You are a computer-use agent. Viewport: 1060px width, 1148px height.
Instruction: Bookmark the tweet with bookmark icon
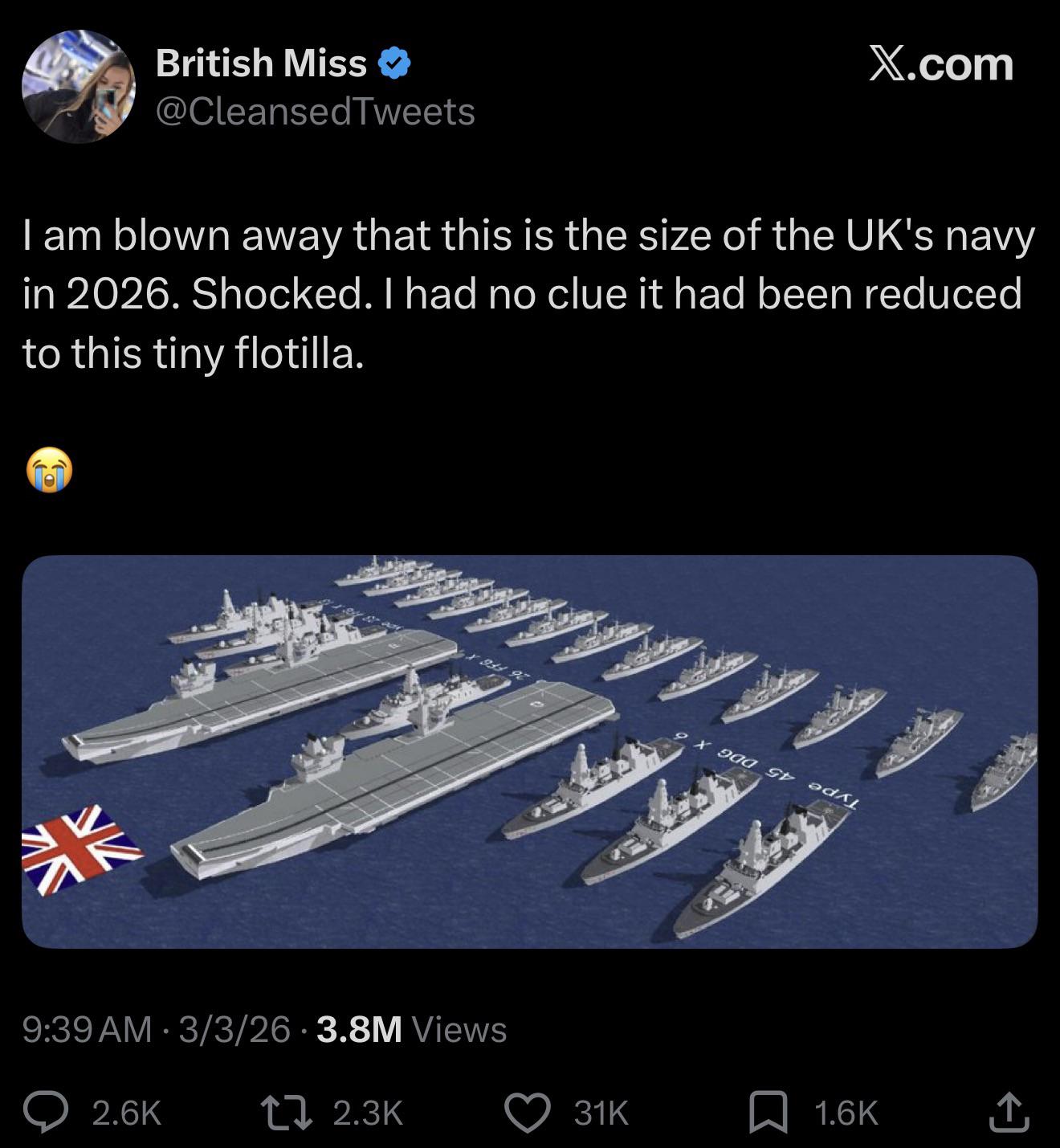(768, 1113)
